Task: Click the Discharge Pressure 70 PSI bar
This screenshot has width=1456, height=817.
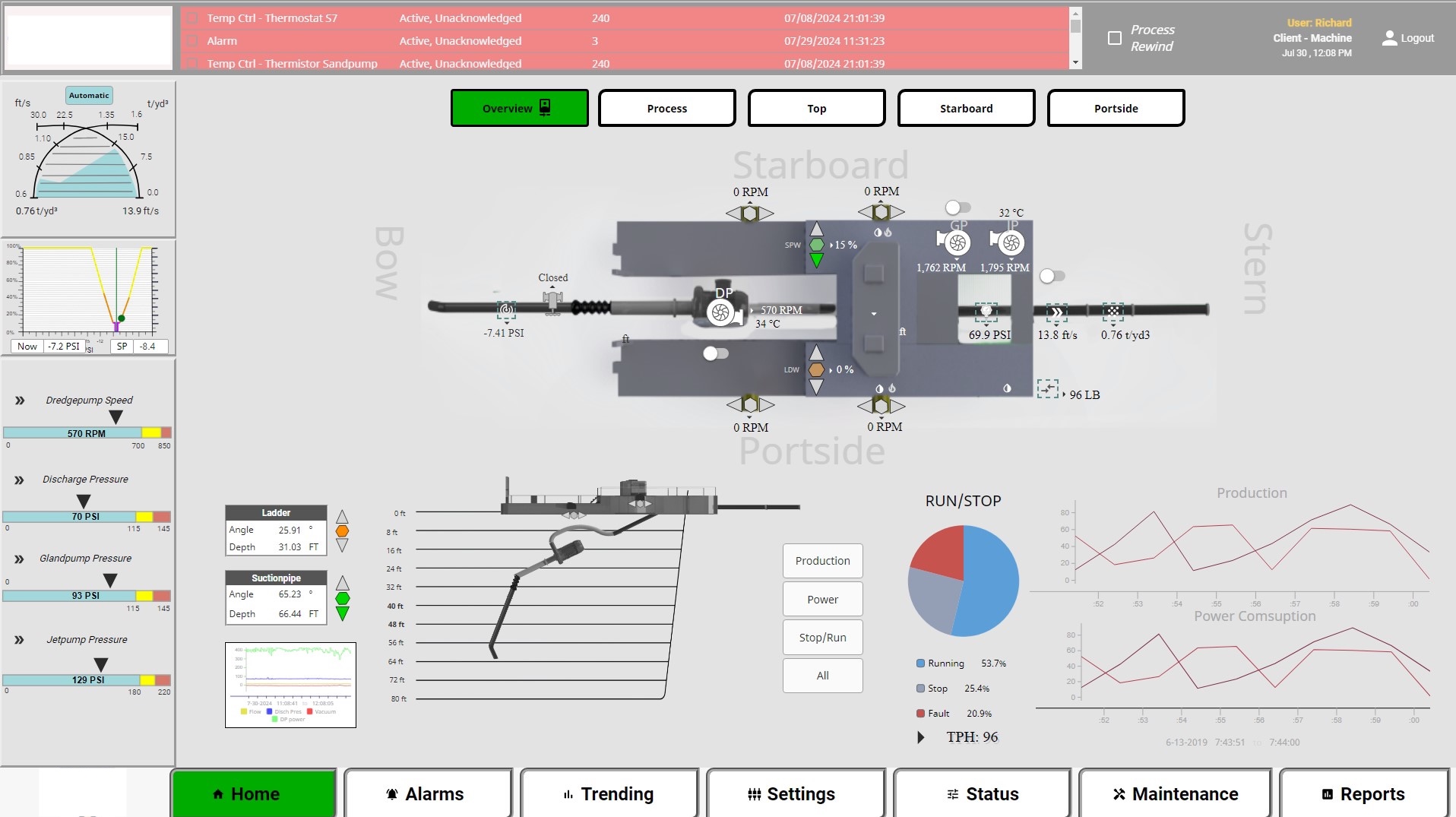Action: [86, 517]
